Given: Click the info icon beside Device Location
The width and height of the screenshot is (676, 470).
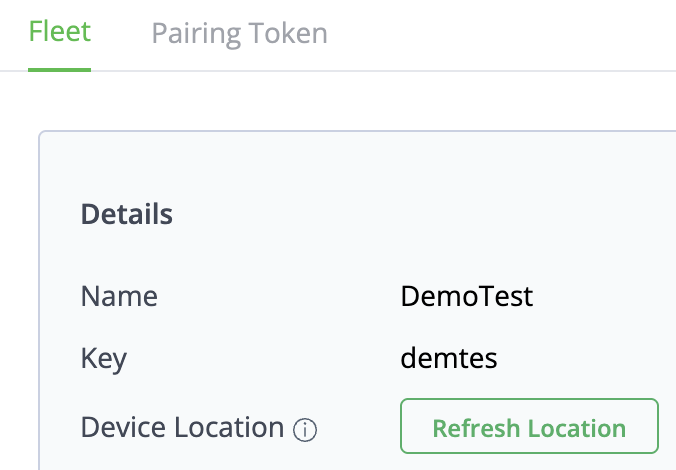Looking at the screenshot, I should click(305, 430).
